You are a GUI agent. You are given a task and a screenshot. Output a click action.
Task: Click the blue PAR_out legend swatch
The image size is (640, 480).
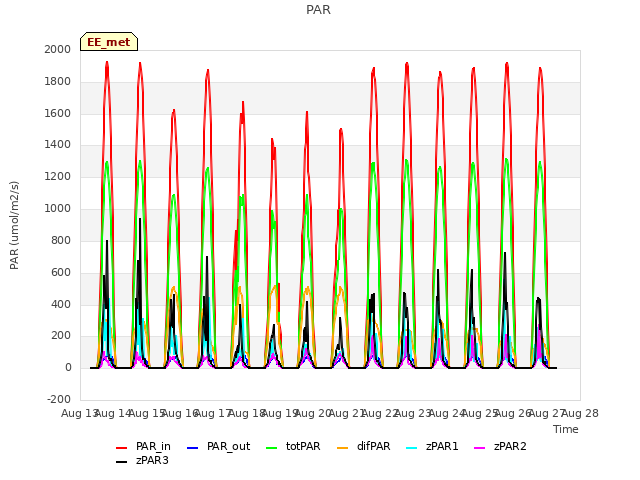point(192,448)
